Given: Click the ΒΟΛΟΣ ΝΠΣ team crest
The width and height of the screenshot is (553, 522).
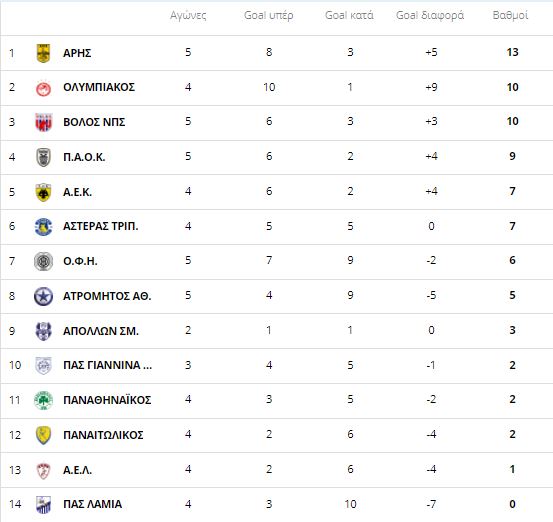Looking at the screenshot, I should [x=43, y=122].
